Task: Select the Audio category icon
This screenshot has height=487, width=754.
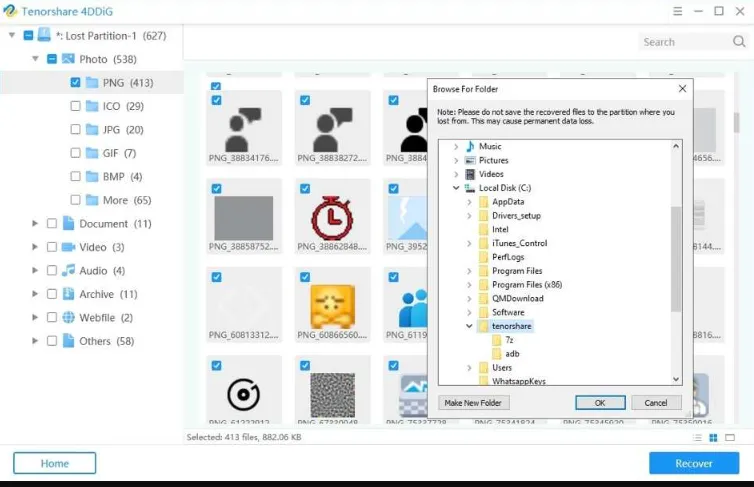Action: (x=68, y=271)
